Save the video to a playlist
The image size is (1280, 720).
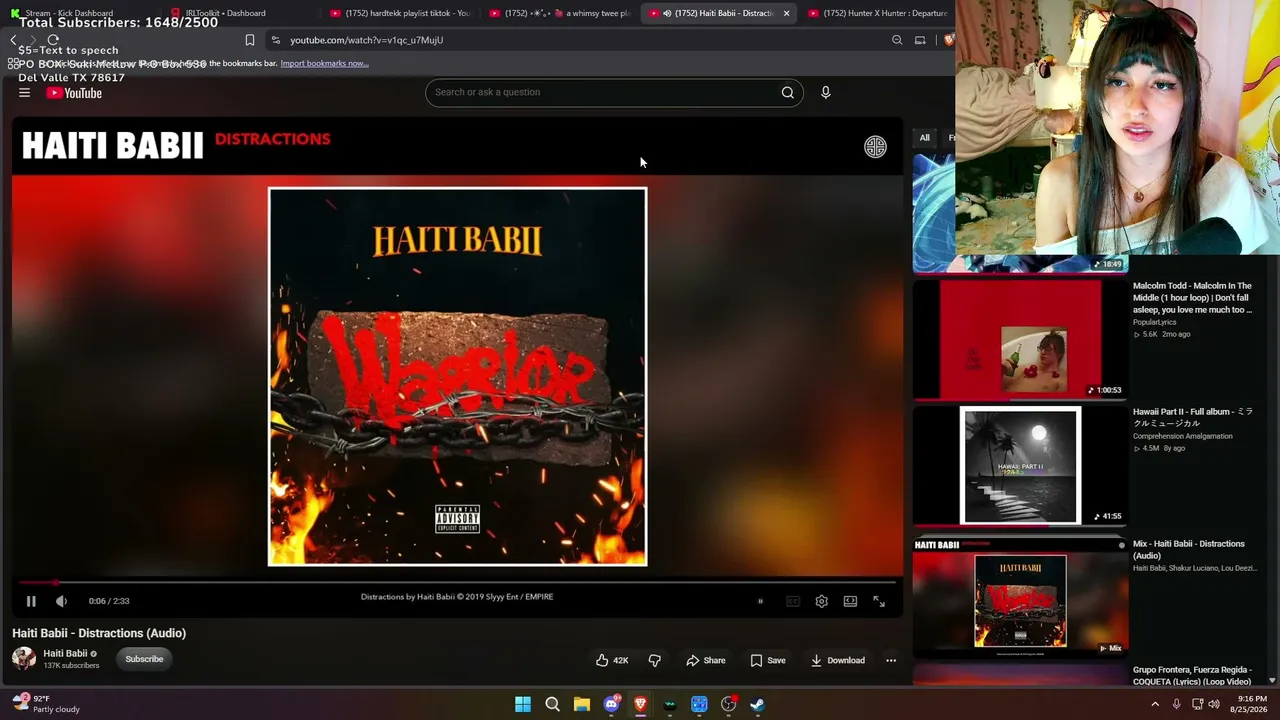[x=767, y=660]
